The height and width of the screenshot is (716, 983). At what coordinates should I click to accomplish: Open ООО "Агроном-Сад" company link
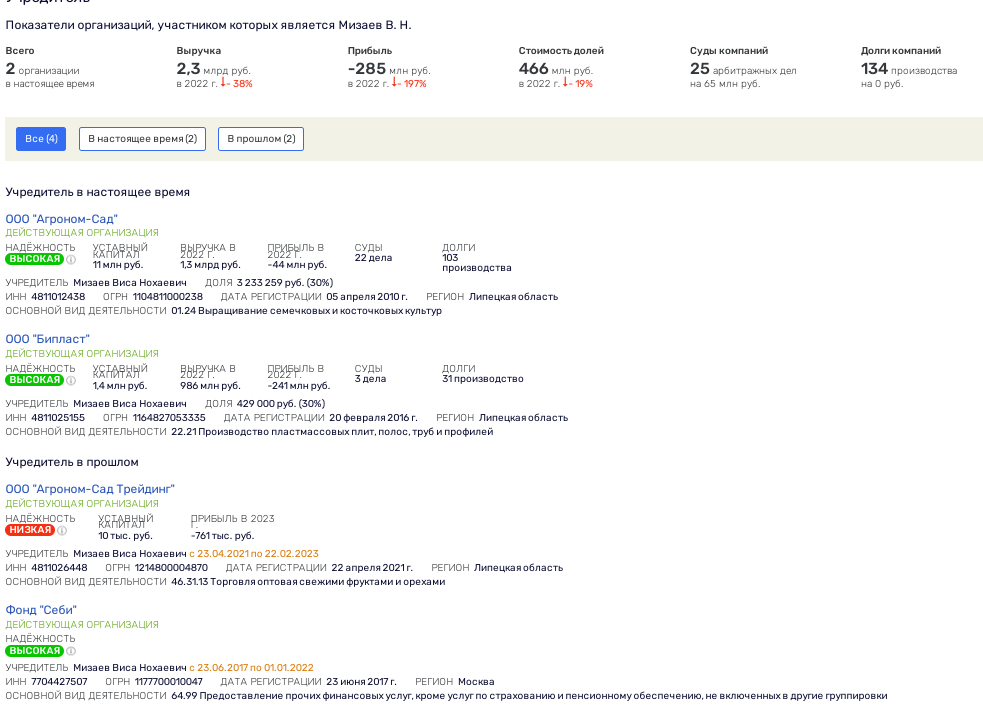pyautogui.click(x=61, y=219)
